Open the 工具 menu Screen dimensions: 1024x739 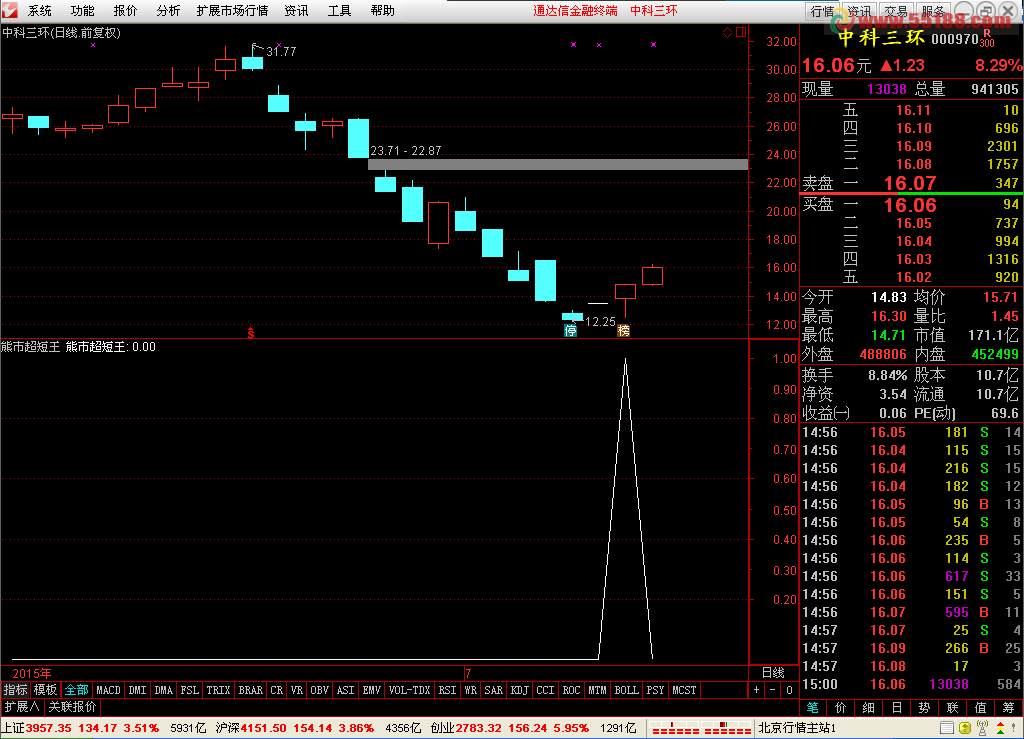point(340,10)
